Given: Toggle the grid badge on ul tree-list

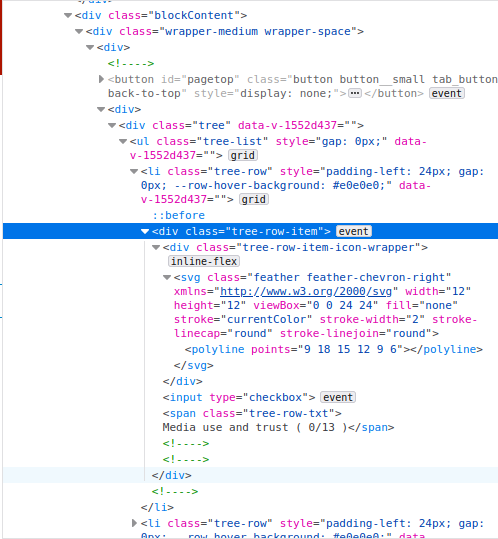Looking at the screenshot, I should 243,155.
